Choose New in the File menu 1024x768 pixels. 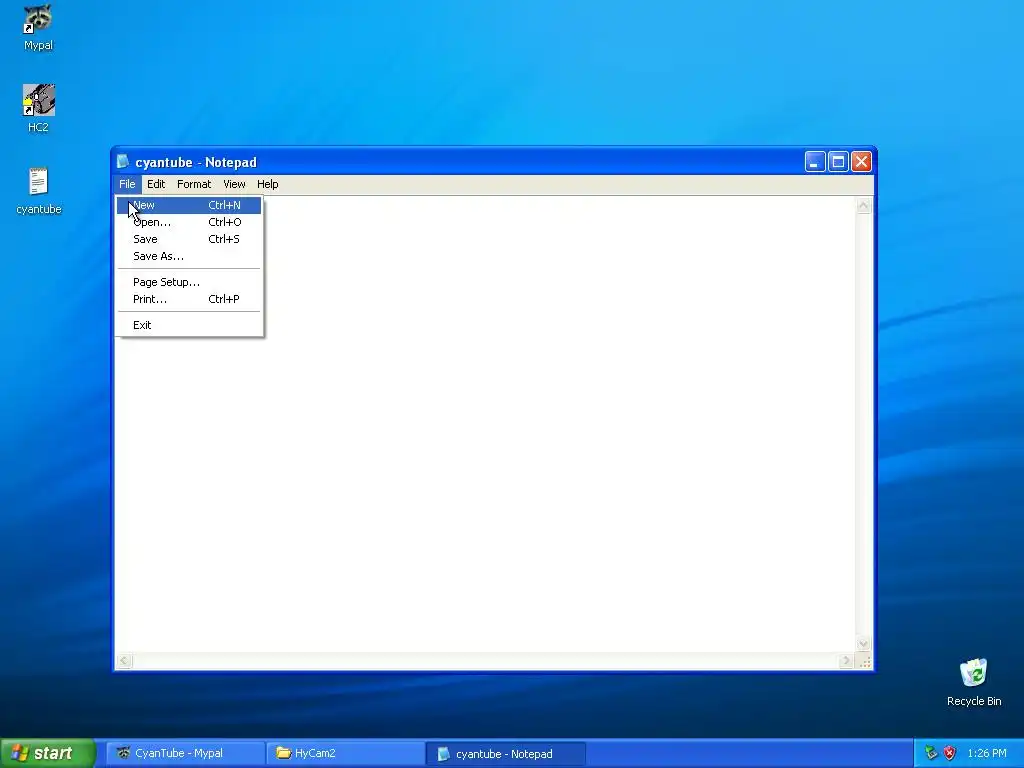[189, 205]
